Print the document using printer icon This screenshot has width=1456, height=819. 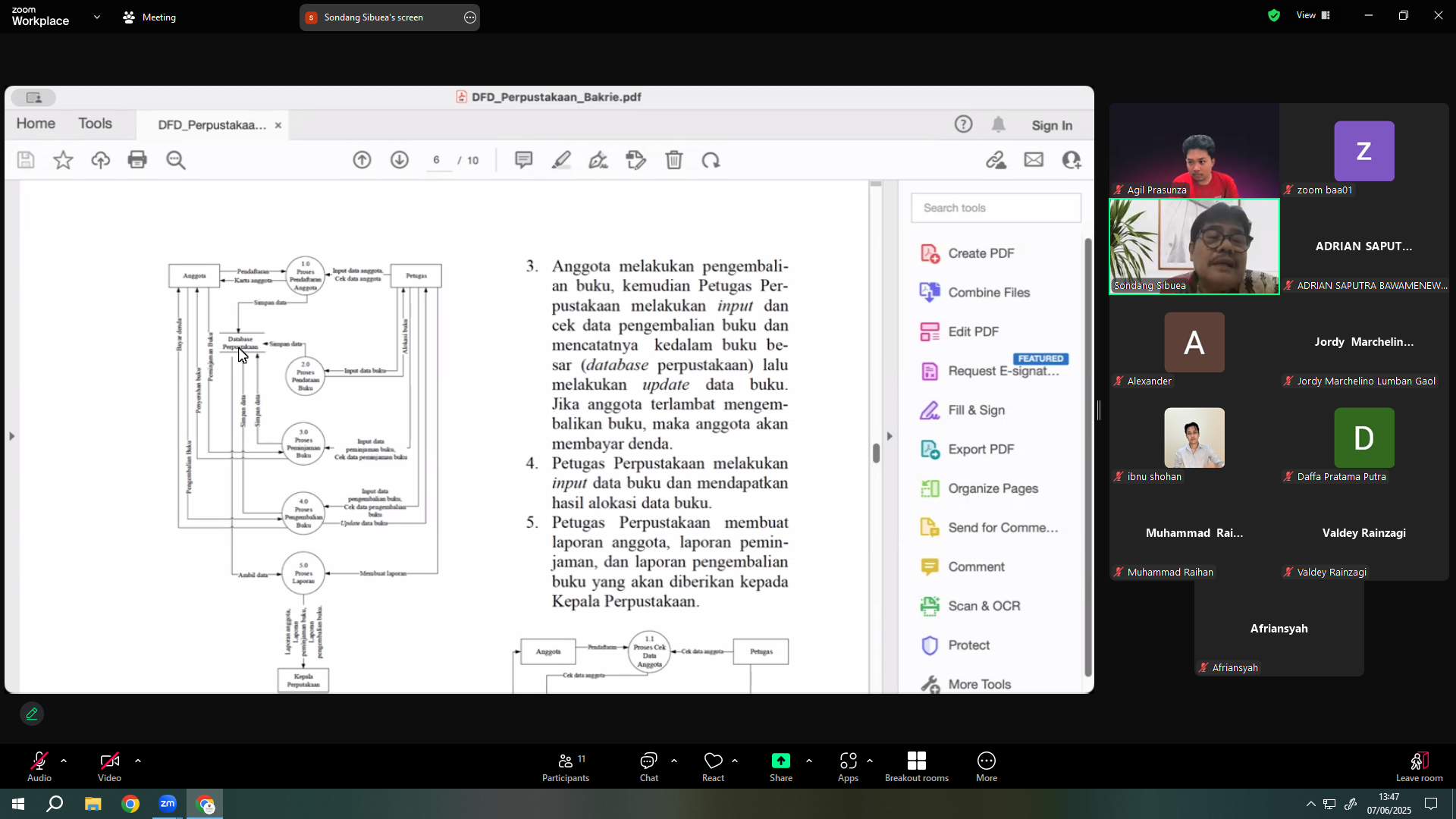click(x=137, y=160)
